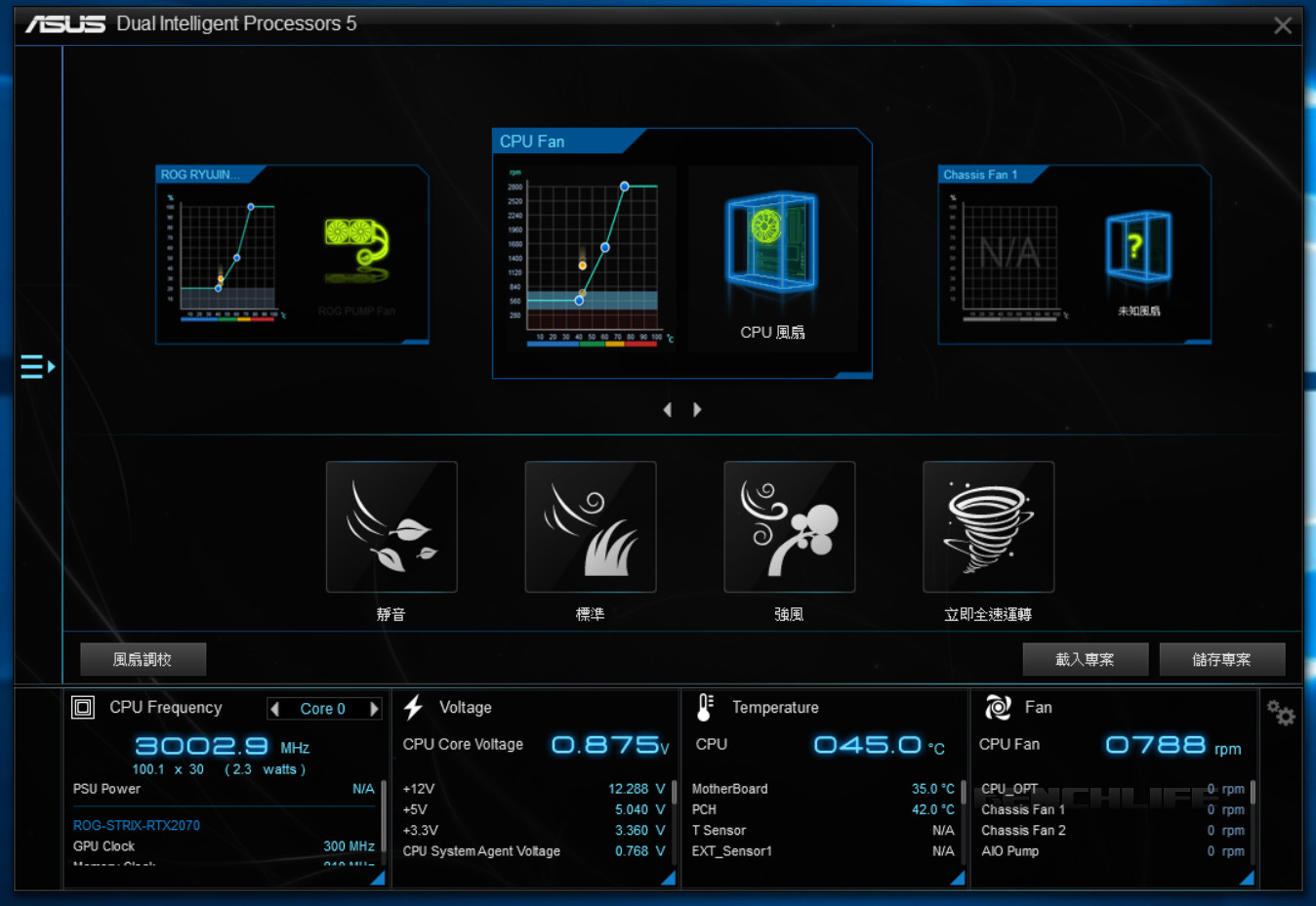The height and width of the screenshot is (906, 1316).
Task: Click the unknown fan question-mark icon
Action: (x=1138, y=246)
